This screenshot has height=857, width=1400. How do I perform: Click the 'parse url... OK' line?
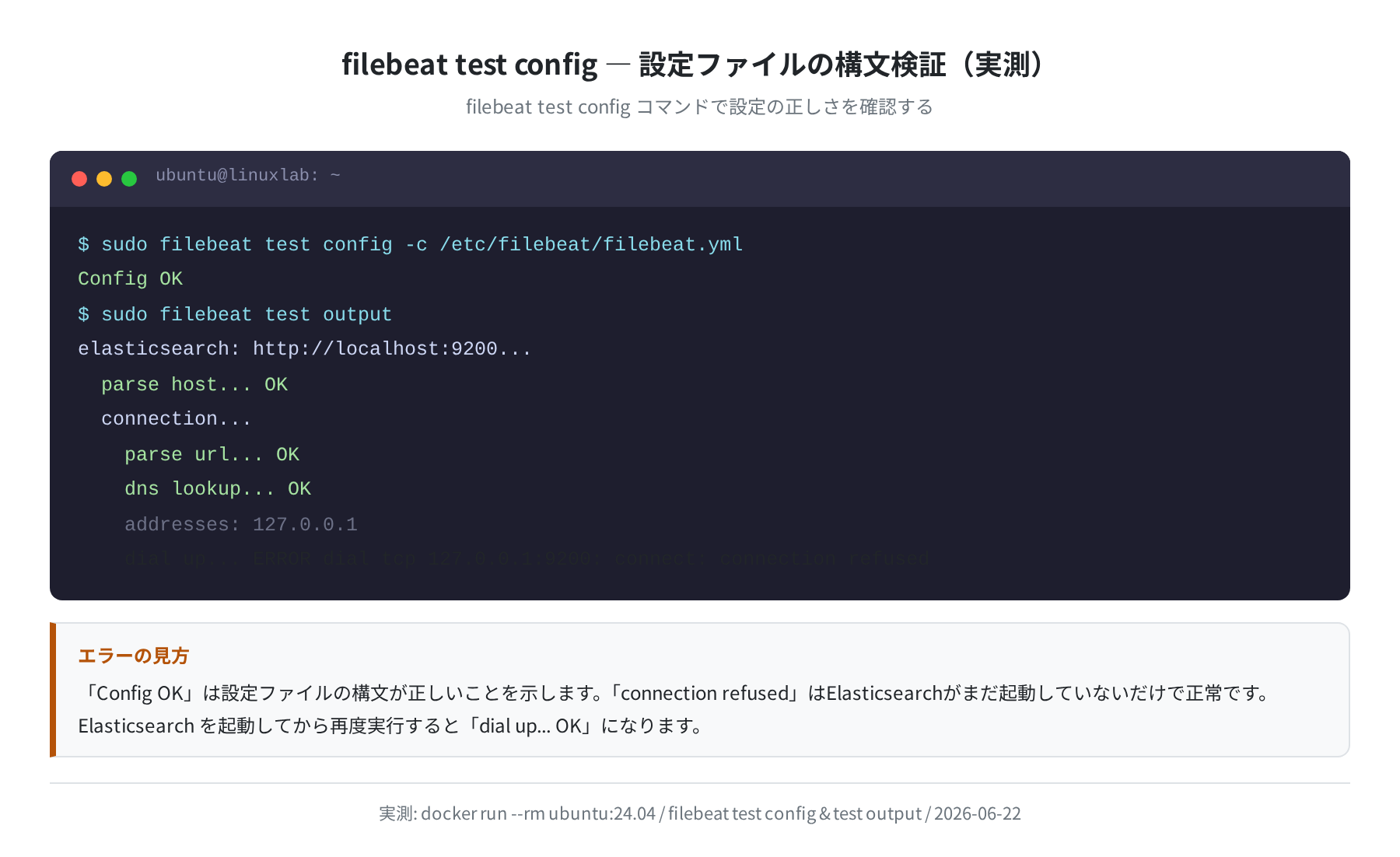click(212, 454)
